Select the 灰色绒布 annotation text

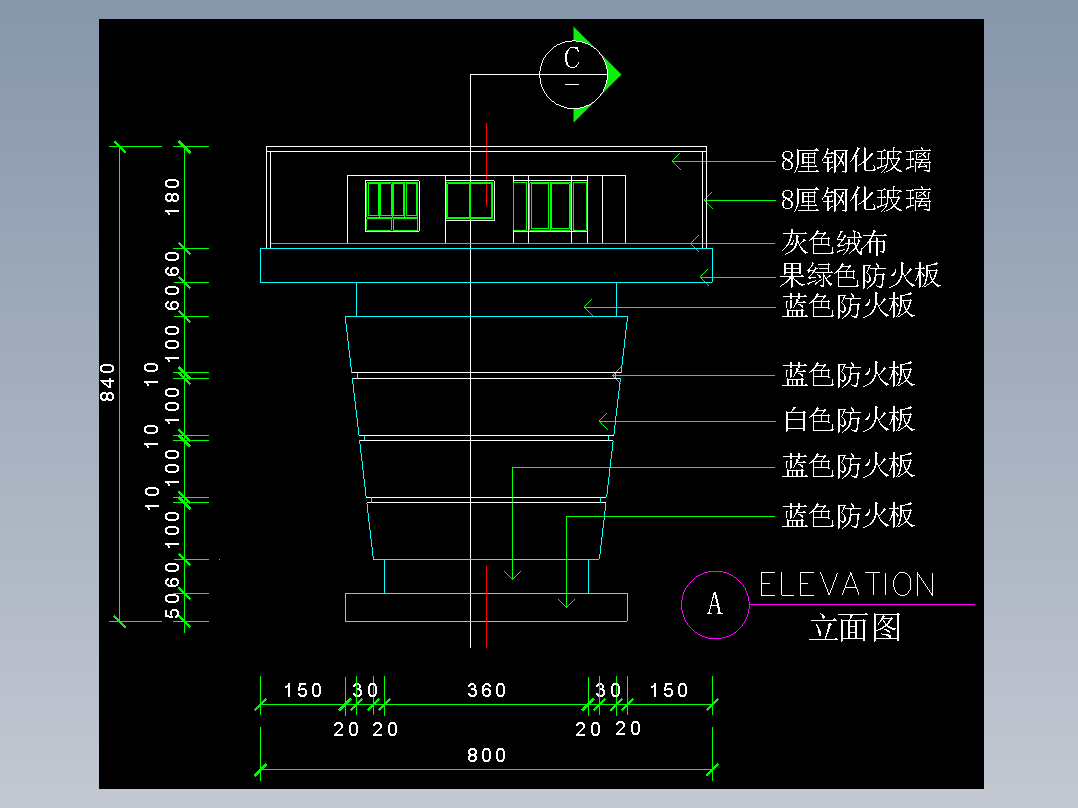834,243
